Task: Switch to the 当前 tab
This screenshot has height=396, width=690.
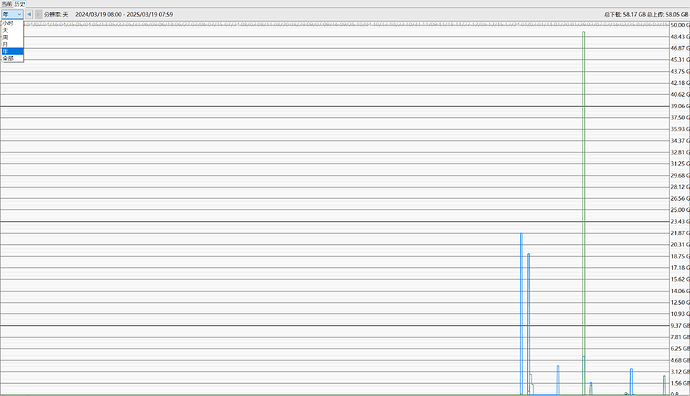Action: coord(7,4)
